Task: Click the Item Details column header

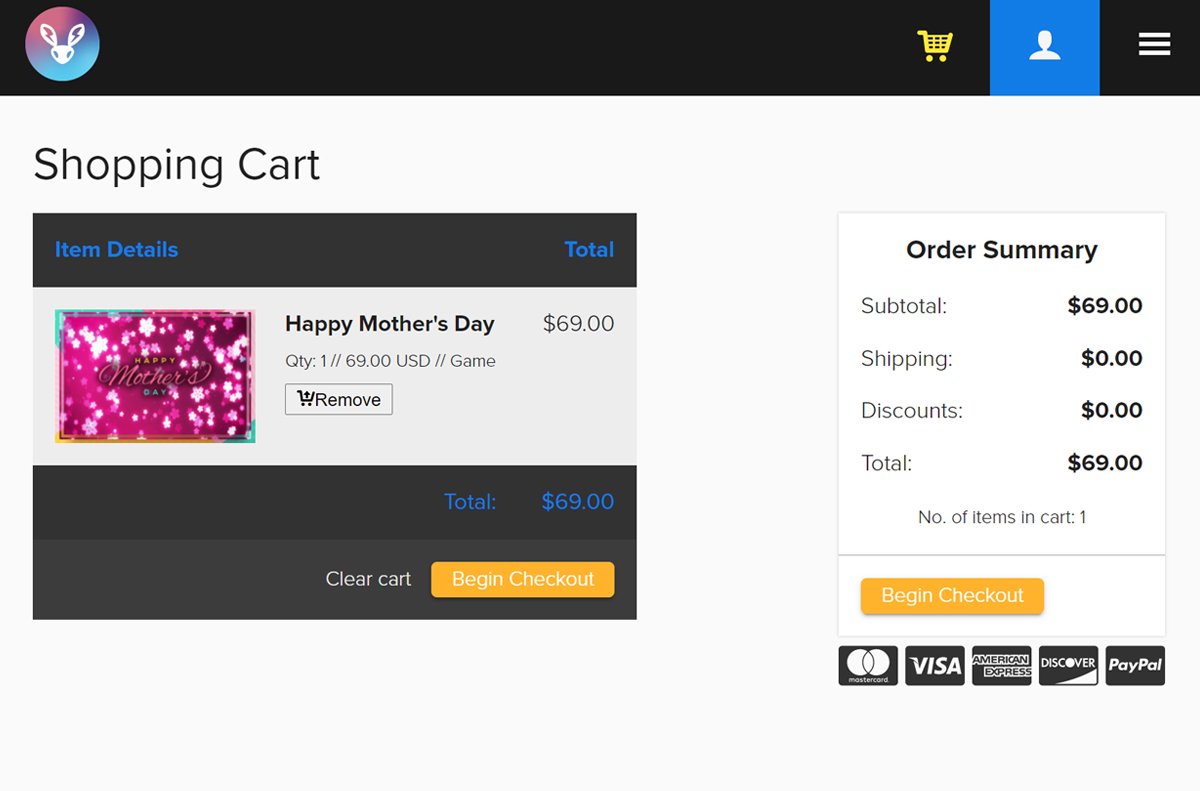Action: coord(116,250)
